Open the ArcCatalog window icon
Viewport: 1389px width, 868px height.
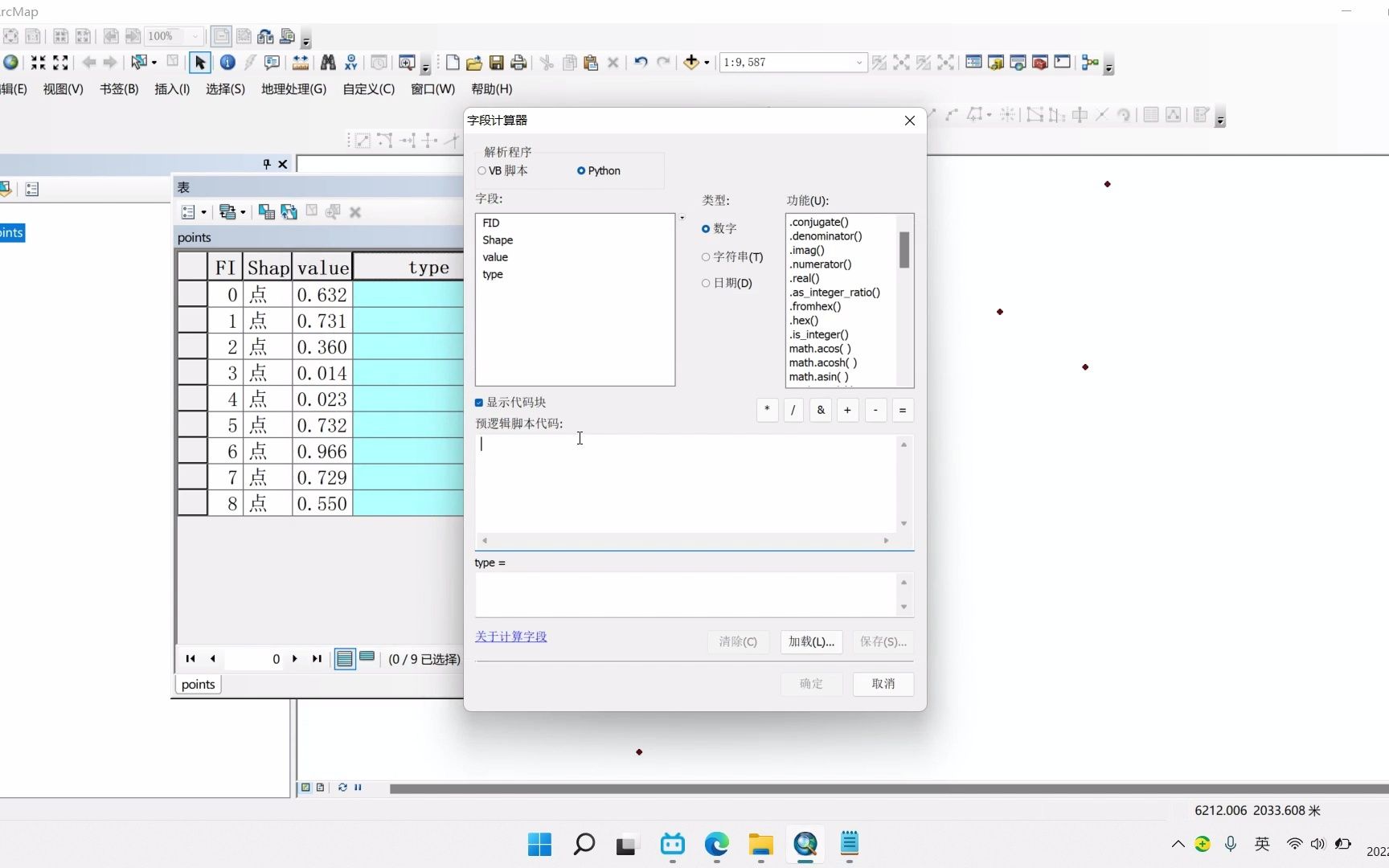point(995,63)
